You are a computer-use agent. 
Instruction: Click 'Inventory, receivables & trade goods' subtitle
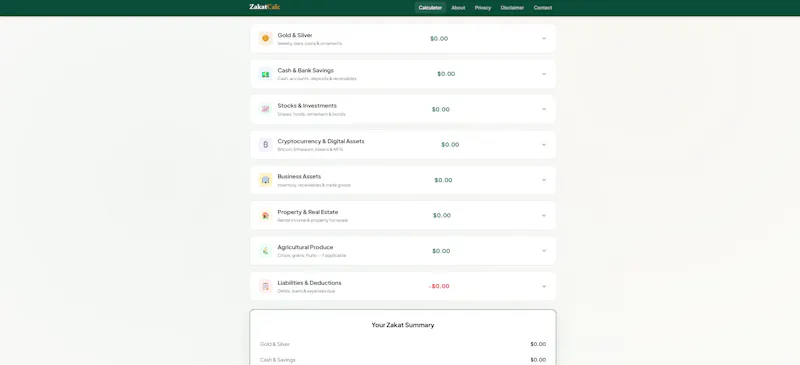(314, 185)
